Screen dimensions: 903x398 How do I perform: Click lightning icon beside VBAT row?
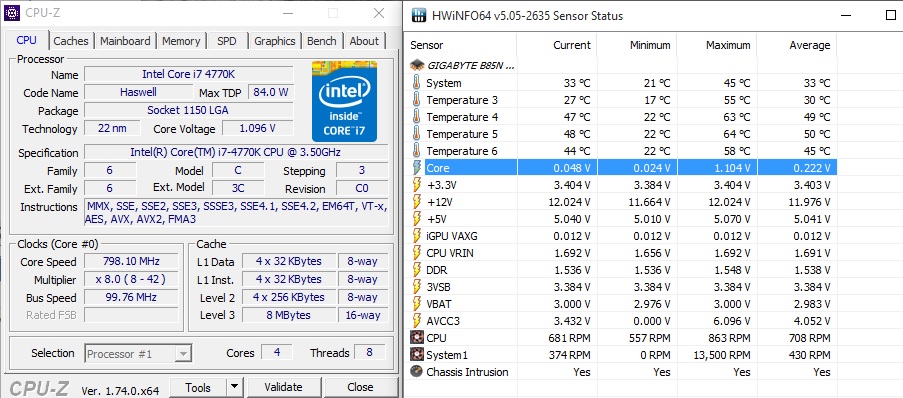[x=416, y=304]
